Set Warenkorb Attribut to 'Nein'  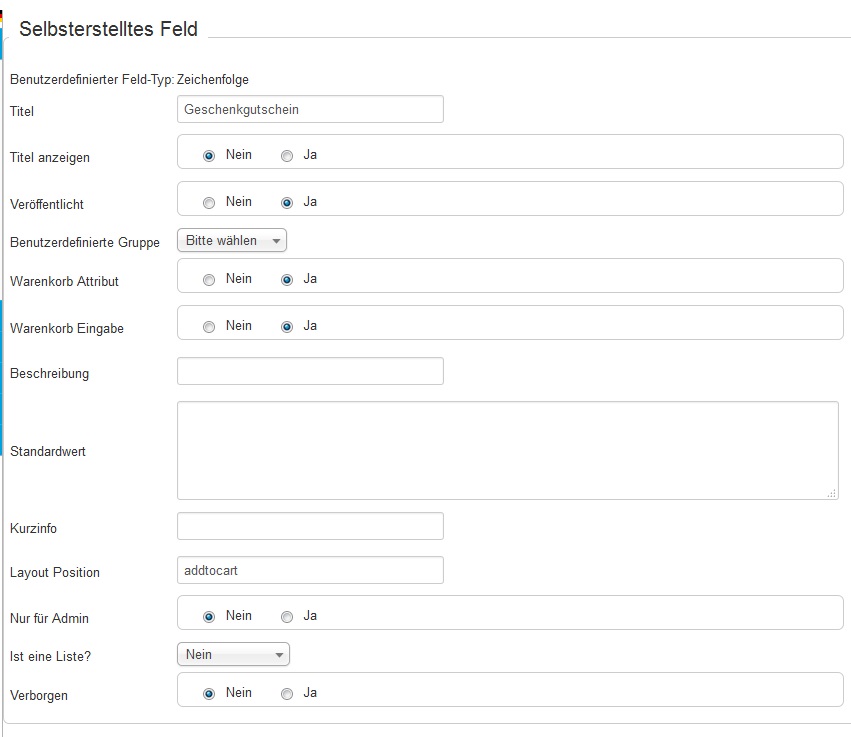coord(209,280)
